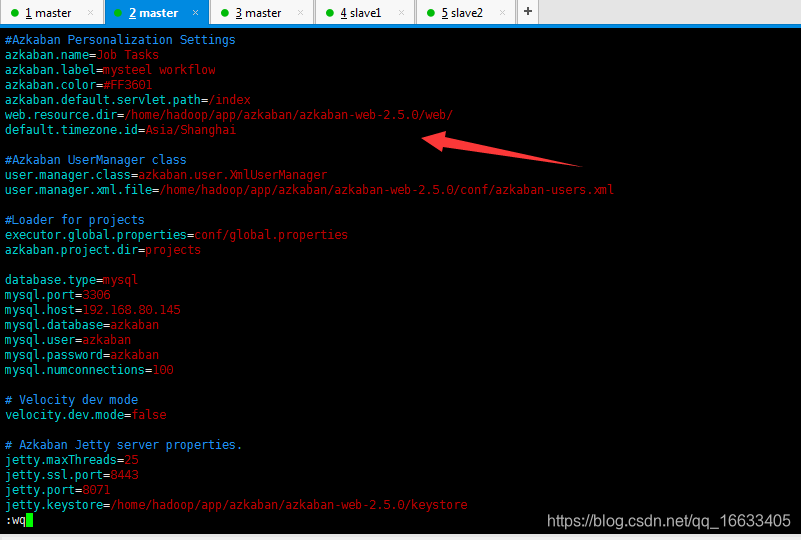
Task: Close the 3 master tab
Action: coord(300,13)
